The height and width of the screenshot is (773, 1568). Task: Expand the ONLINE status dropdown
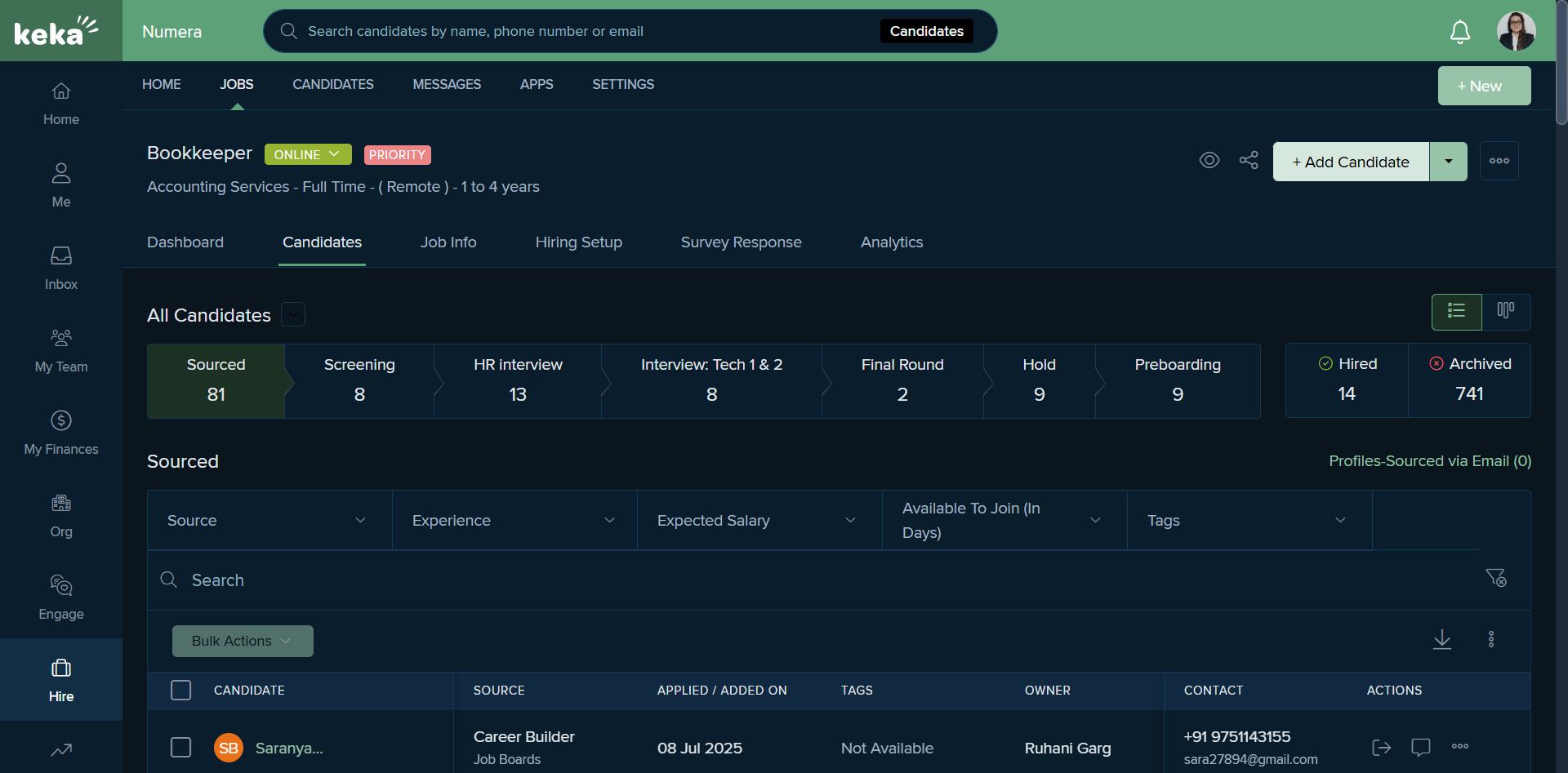308,154
